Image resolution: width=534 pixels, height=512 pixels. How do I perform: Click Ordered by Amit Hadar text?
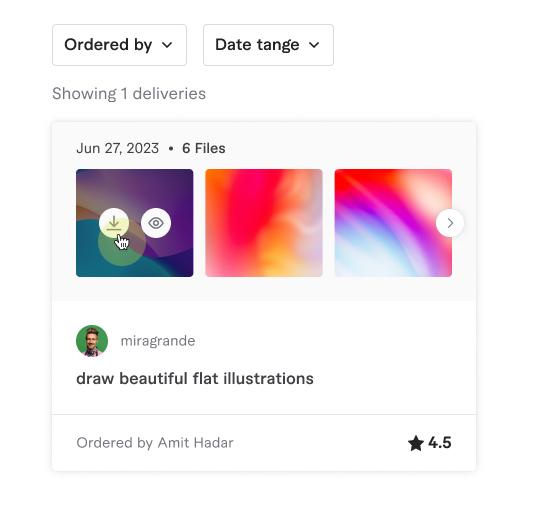[155, 443]
